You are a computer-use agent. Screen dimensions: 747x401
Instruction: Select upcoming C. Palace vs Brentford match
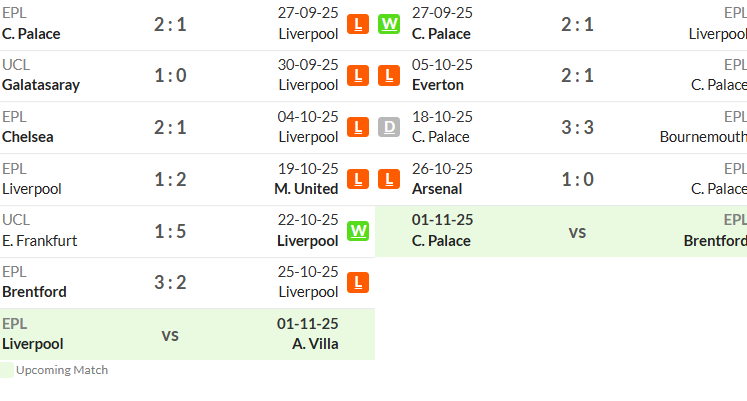[561, 231]
